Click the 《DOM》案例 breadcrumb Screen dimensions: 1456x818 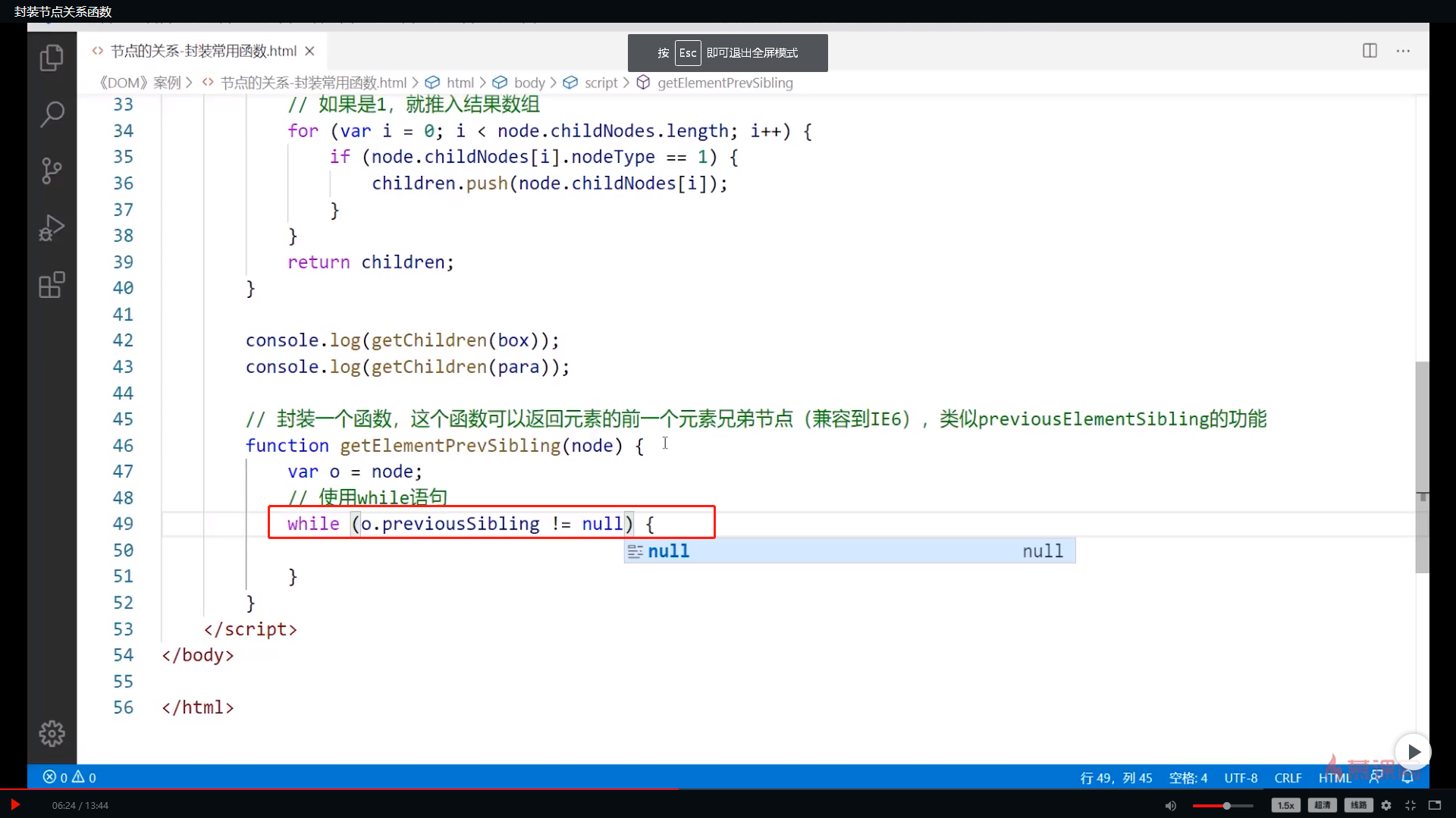[140, 83]
